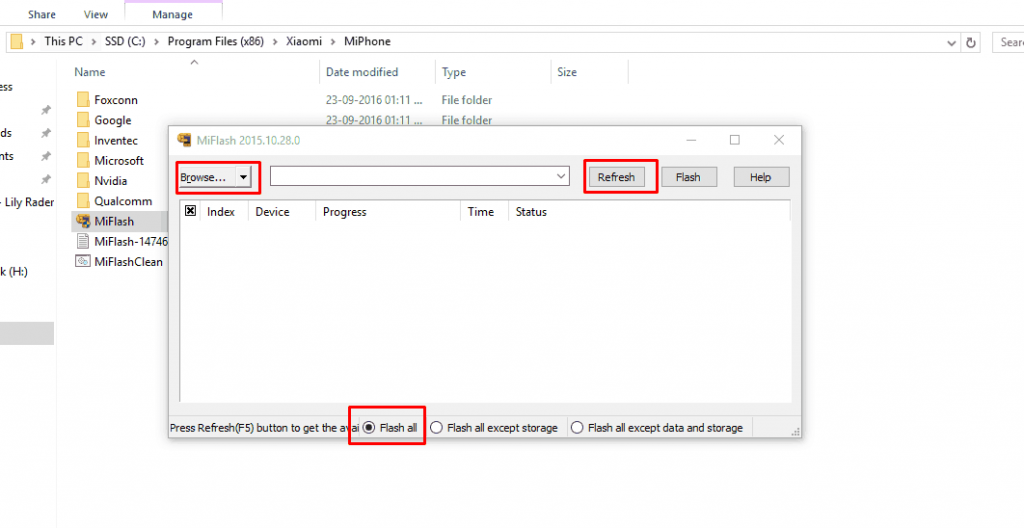Image resolution: width=1024 pixels, height=528 pixels.
Task: Click the MiFlash window title icon
Action: 185,140
